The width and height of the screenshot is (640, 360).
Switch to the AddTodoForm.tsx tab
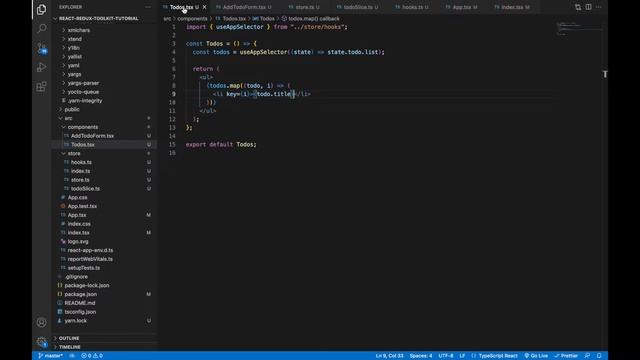tap(243, 7)
